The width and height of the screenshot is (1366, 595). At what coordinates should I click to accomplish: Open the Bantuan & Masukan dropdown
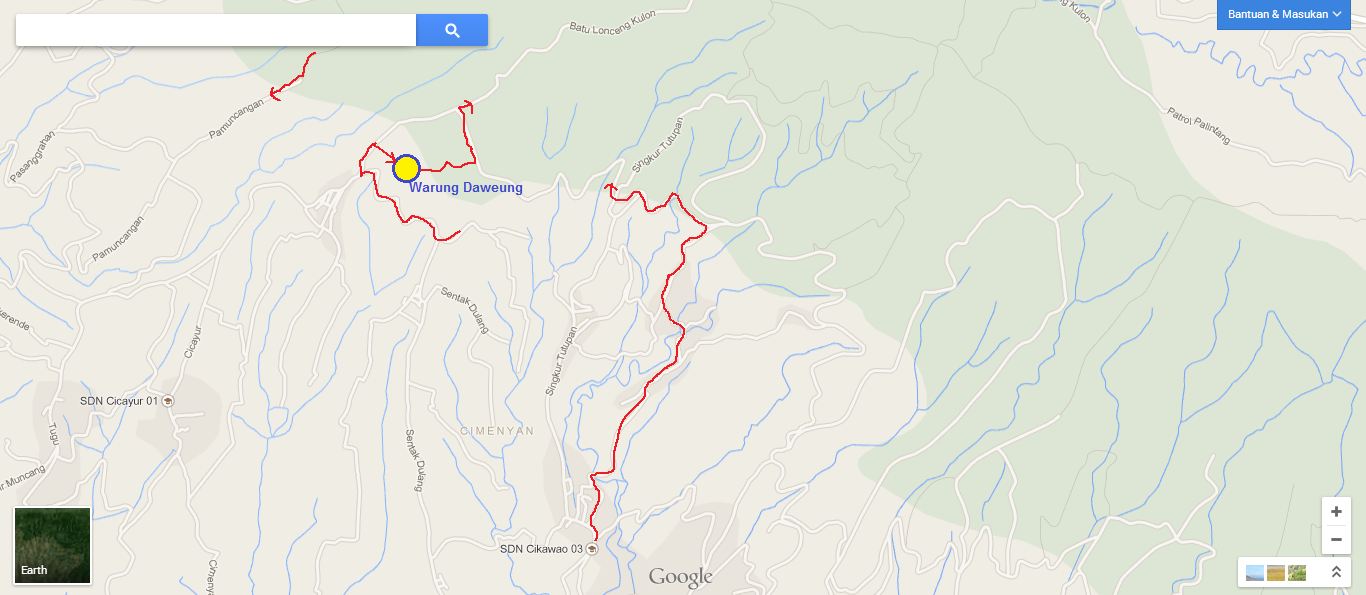point(1284,14)
